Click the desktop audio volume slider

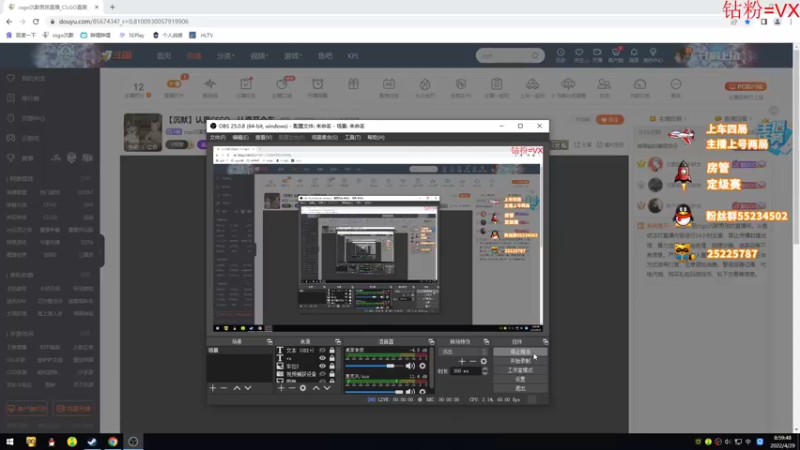(x=373, y=366)
